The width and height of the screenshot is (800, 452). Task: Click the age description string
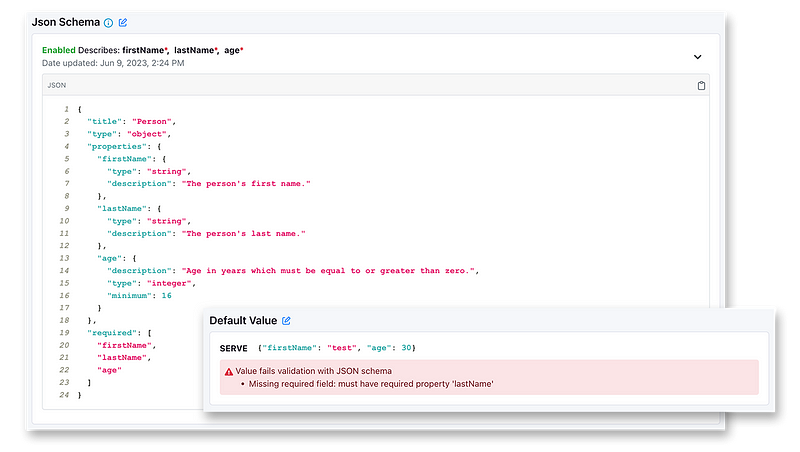pos(328,270)
